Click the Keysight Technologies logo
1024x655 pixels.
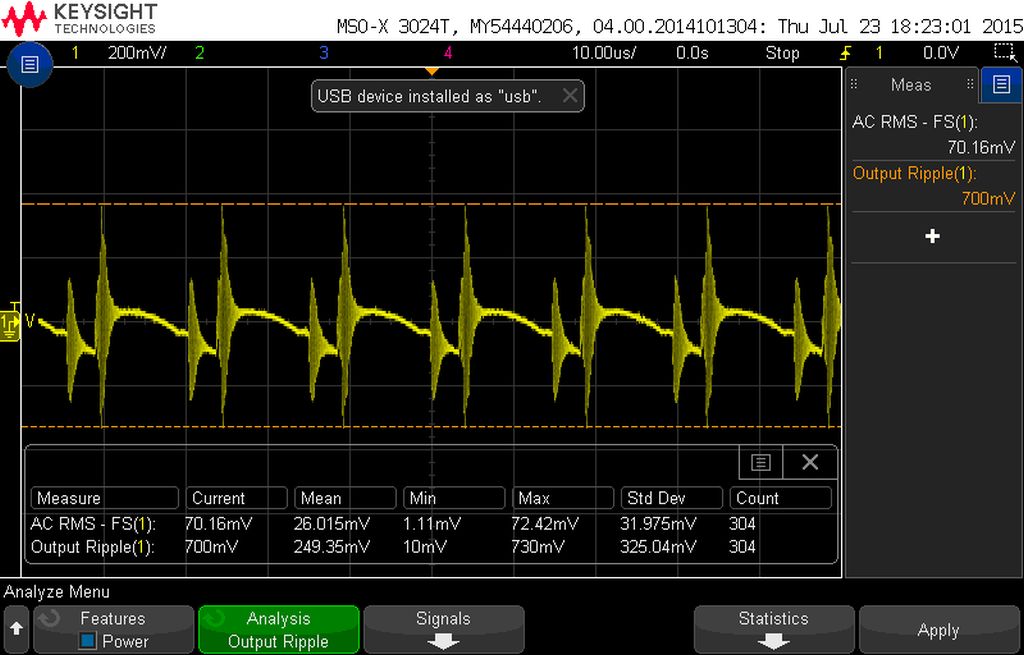(79, 18)
